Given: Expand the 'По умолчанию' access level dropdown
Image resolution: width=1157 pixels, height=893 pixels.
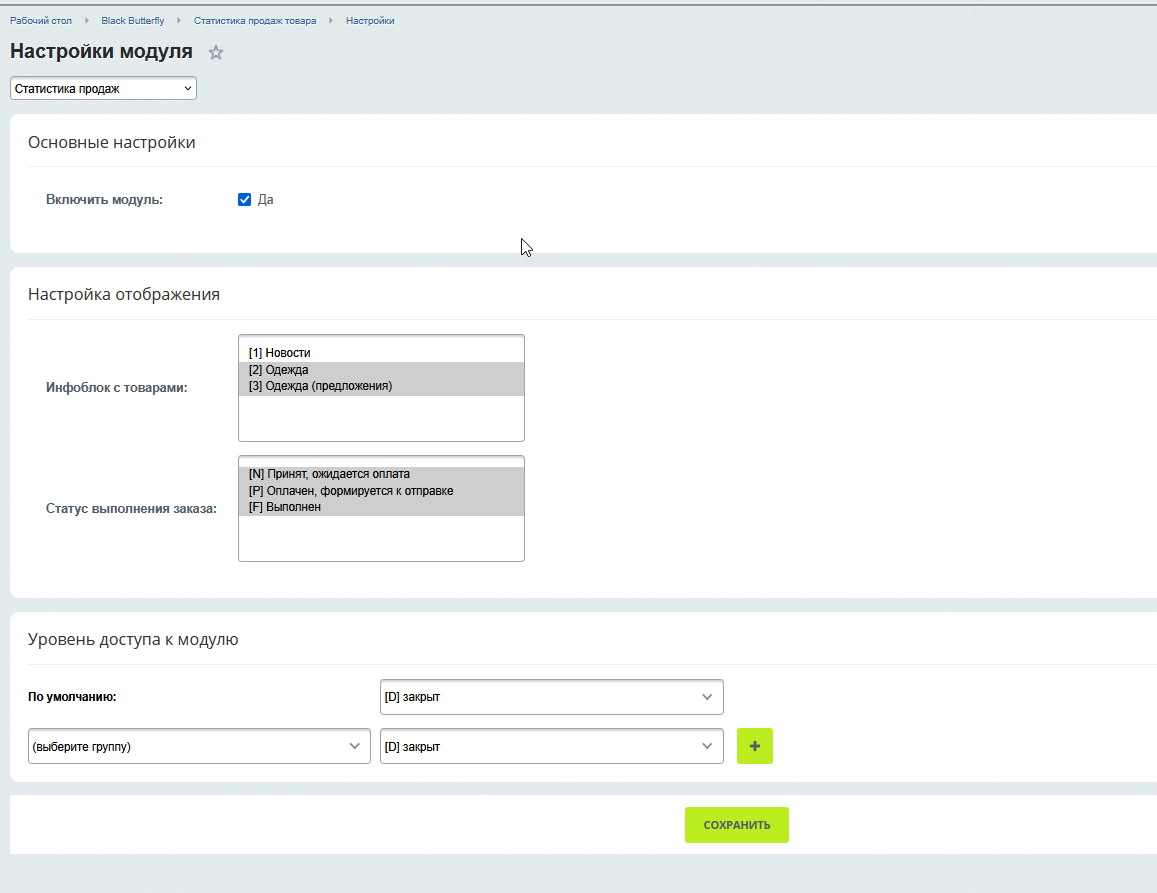Looking at the screenshot, I should click(x=551, y=697).
